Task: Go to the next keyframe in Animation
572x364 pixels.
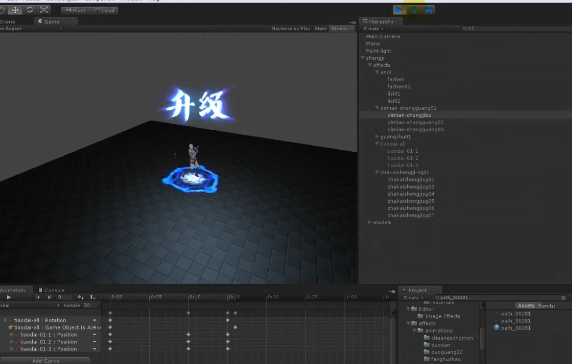Action: (x=49, y=298)
